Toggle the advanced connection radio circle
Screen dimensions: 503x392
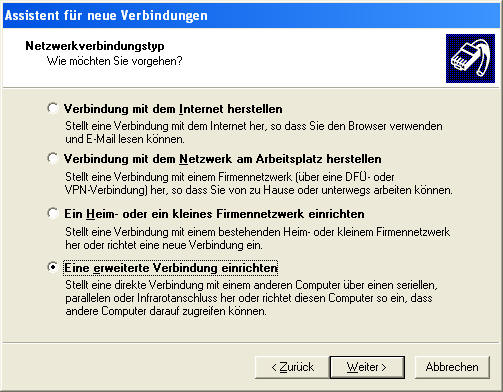click(x=53, y=267)
